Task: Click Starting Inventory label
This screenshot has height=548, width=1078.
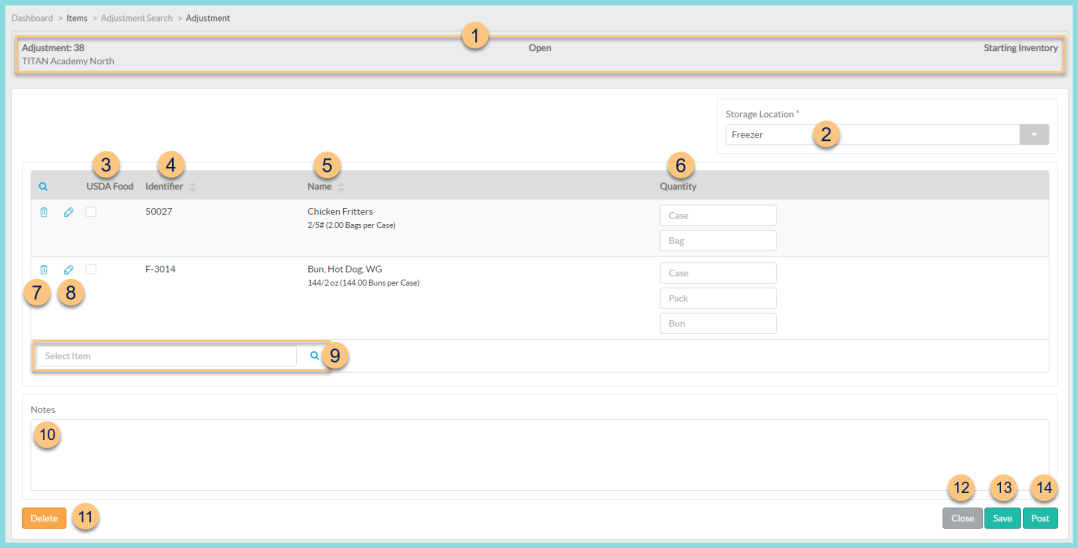Action: tap(1021, 48)
